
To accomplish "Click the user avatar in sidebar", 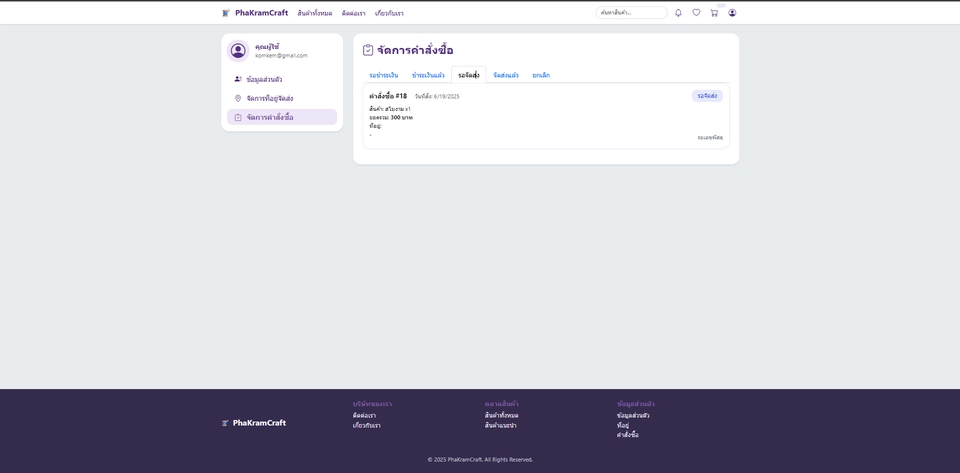I will tap(238, 51).
